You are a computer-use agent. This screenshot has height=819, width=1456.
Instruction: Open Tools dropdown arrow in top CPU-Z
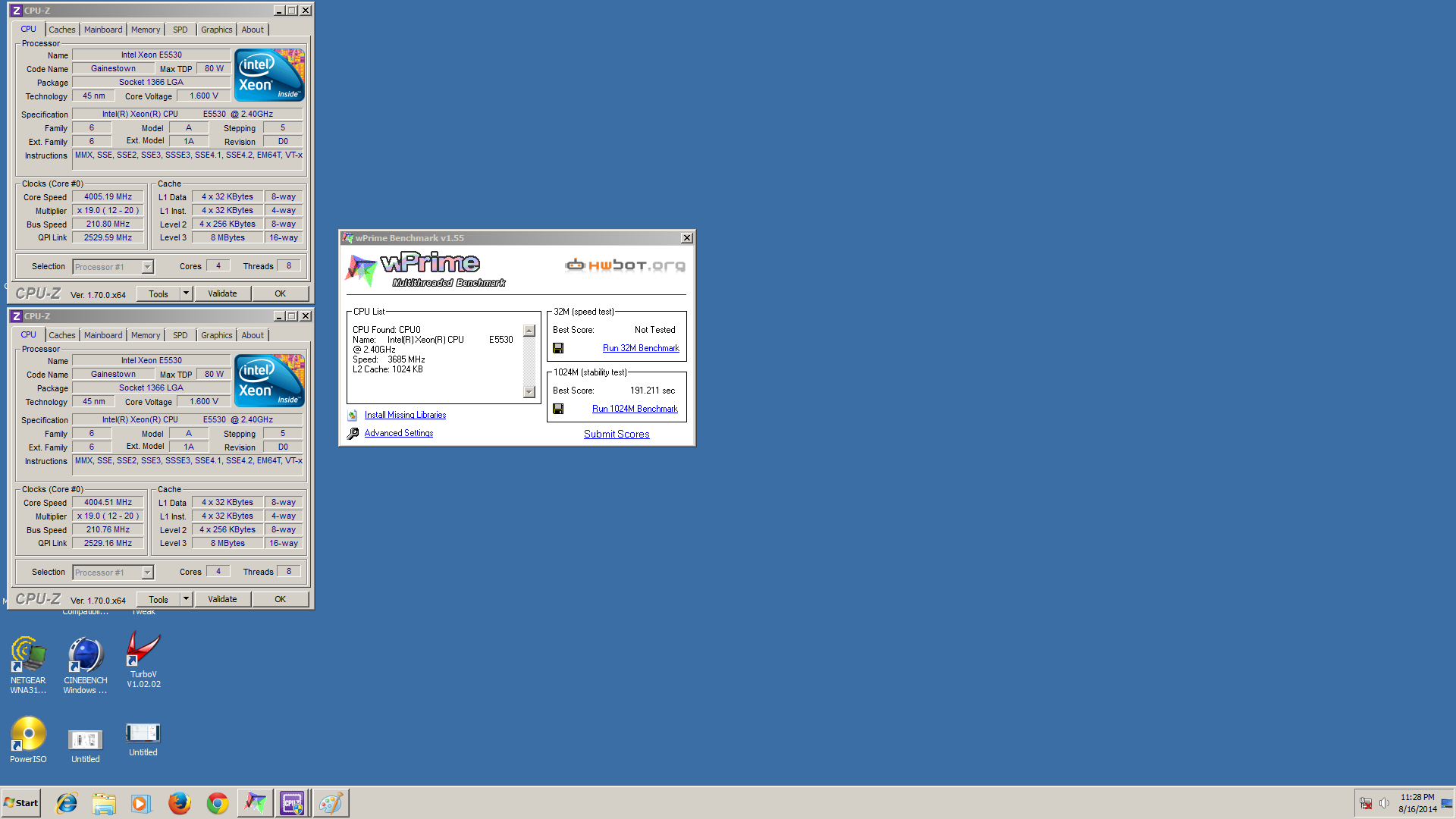(x=186, y=293)
